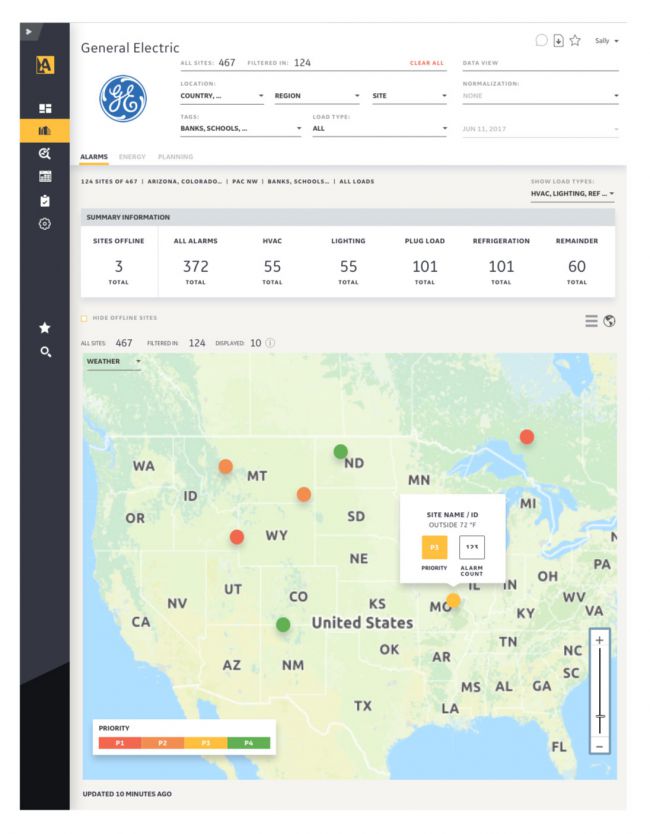Open the dashboard icon in sidebar
This screenshot has width=650, height=834.
[x=45, y=109]
